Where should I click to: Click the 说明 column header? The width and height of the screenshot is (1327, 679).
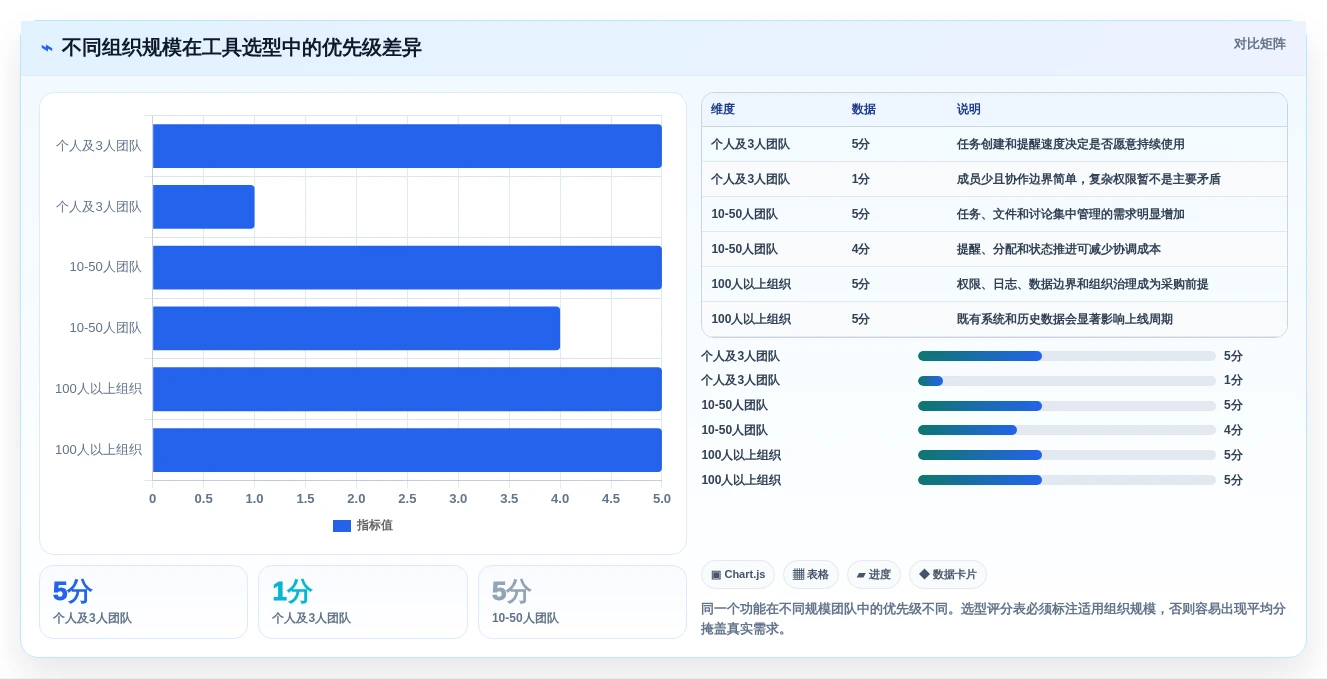969,109
